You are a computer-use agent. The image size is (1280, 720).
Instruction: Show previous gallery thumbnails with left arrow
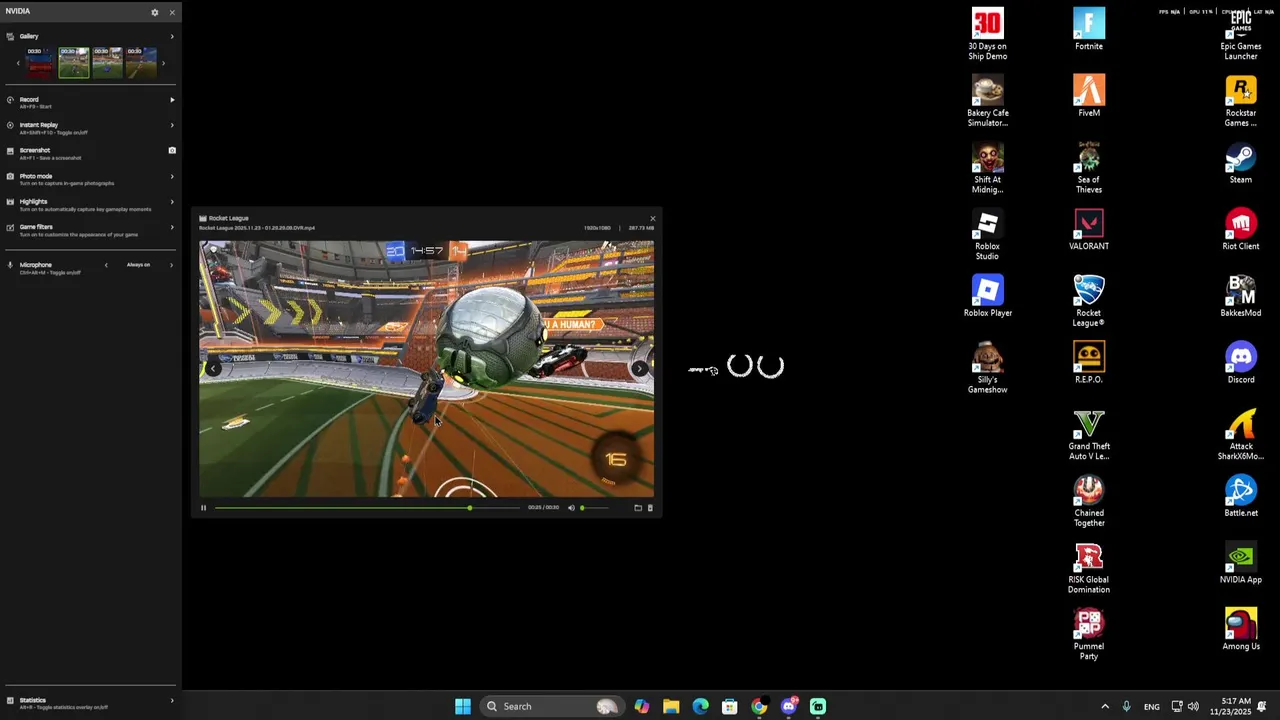tap(17, 63)
